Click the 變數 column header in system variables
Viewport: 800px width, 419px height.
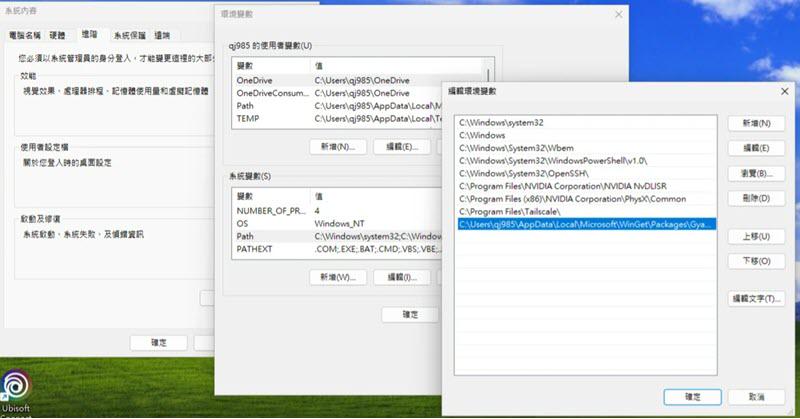[x=271, y=196]
